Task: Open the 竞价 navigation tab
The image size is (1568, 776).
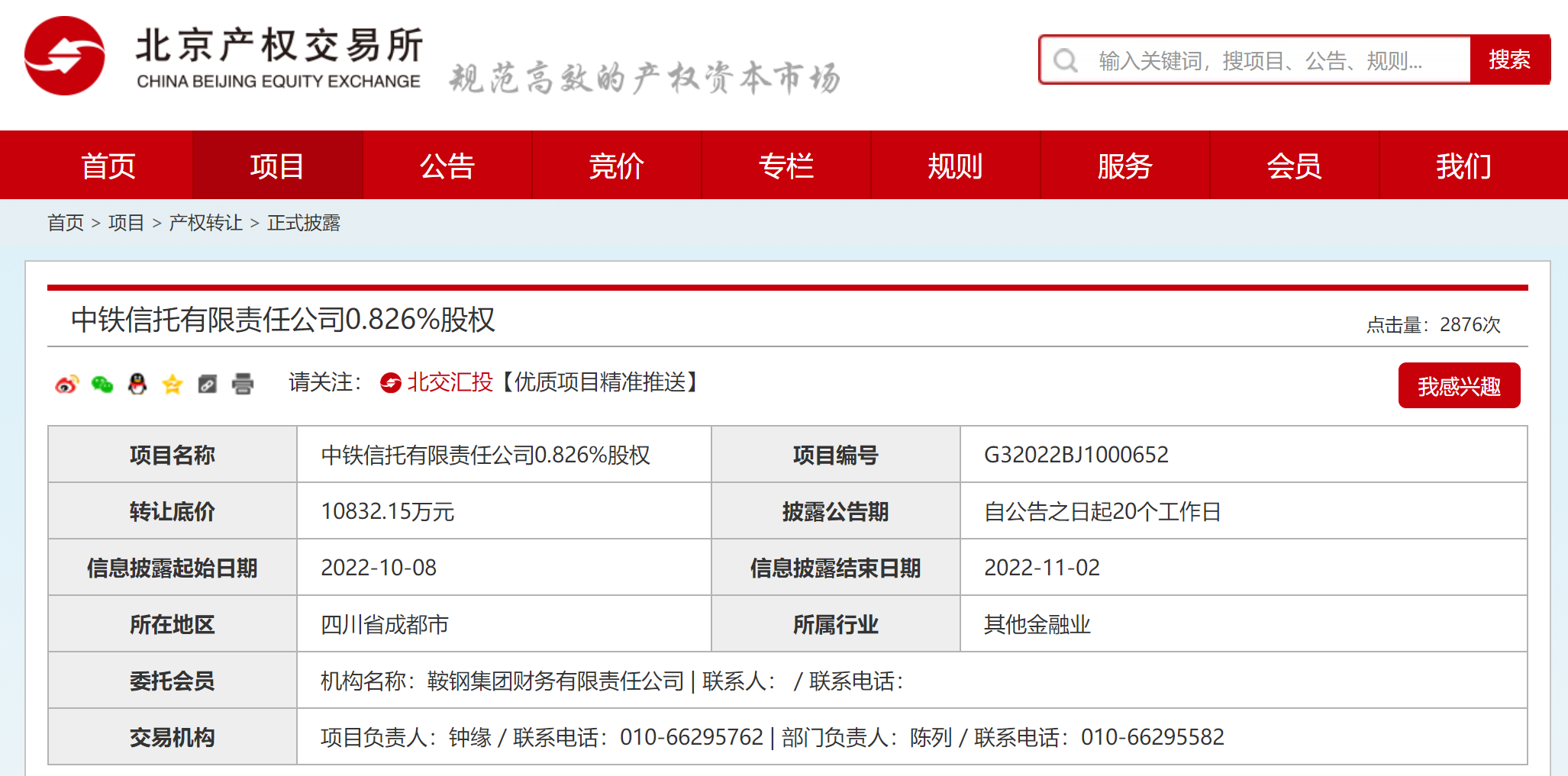Action: click(x=617, y=166)
